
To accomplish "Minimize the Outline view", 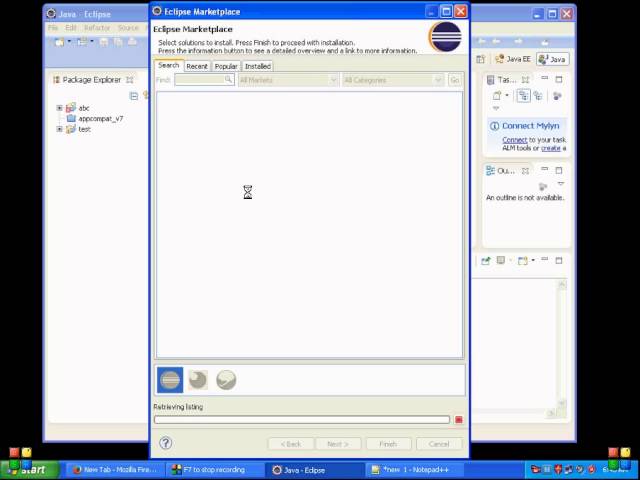I will 544,169.
